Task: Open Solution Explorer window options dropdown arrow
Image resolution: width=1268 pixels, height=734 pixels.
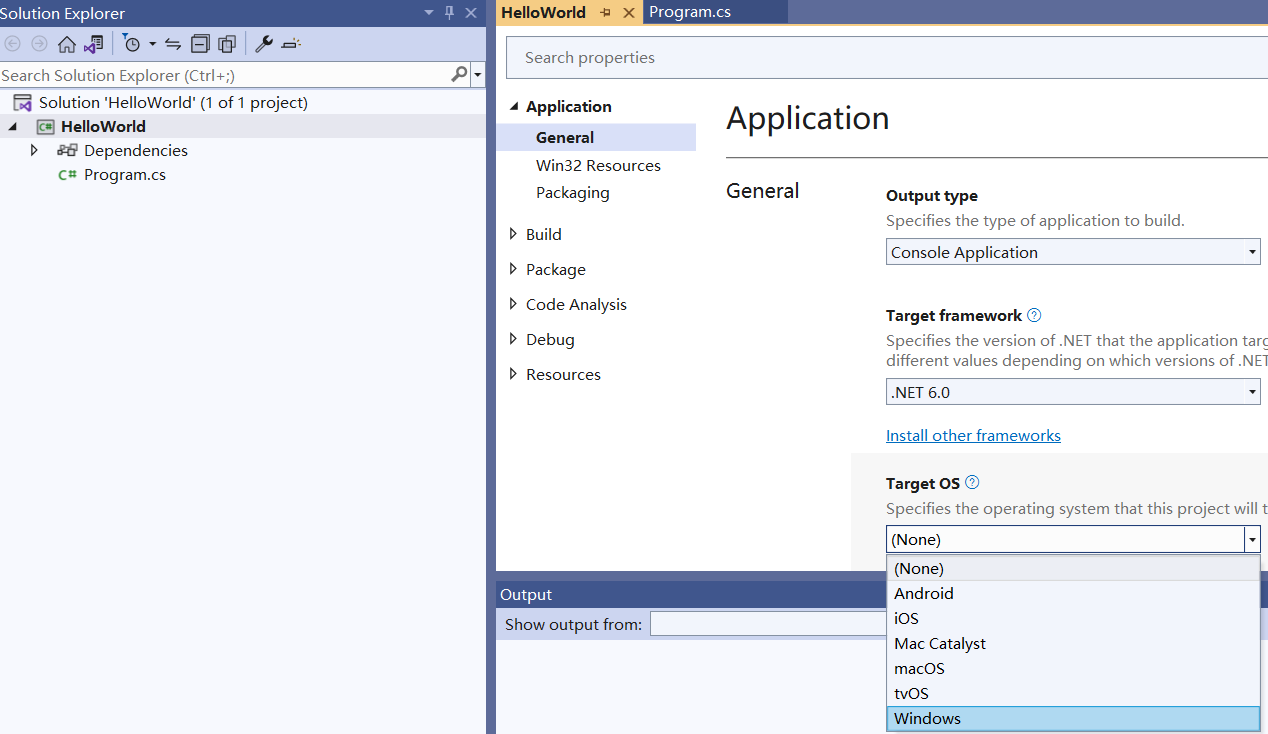Action: click(x=429, y=13)
